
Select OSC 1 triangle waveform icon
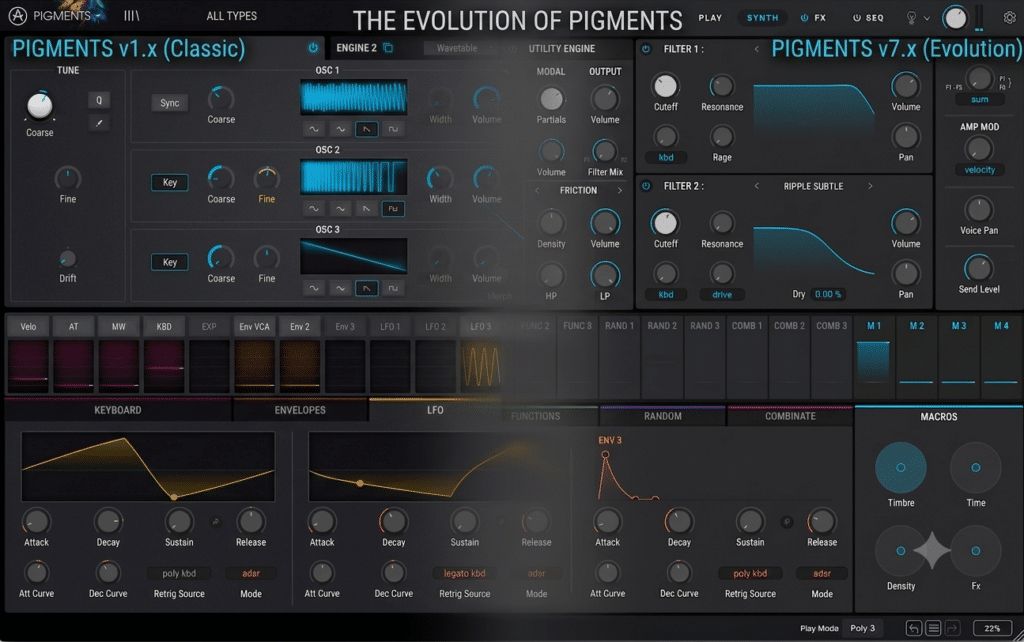click(340, 129)
